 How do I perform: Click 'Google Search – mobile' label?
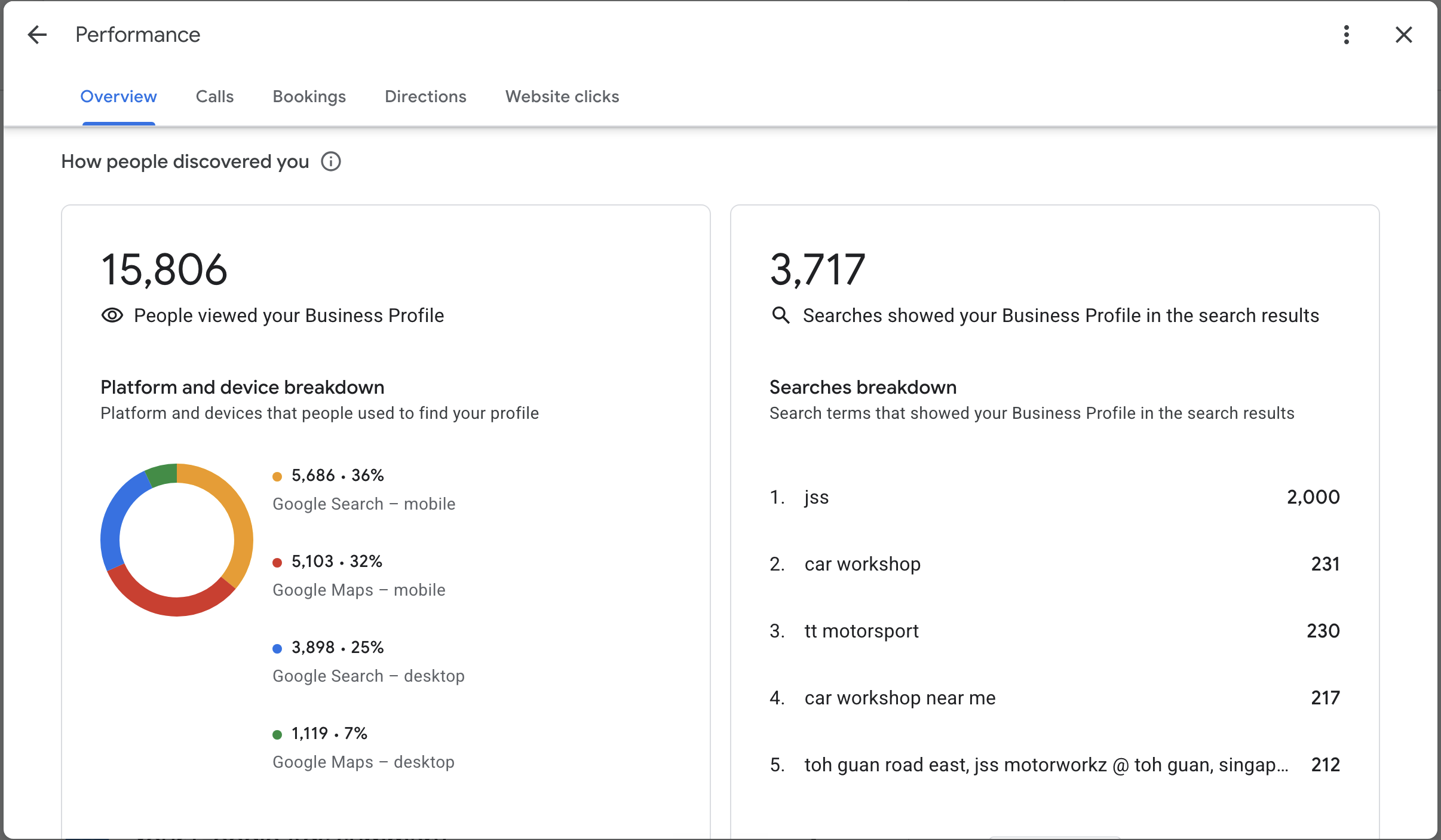pos(364,504)
